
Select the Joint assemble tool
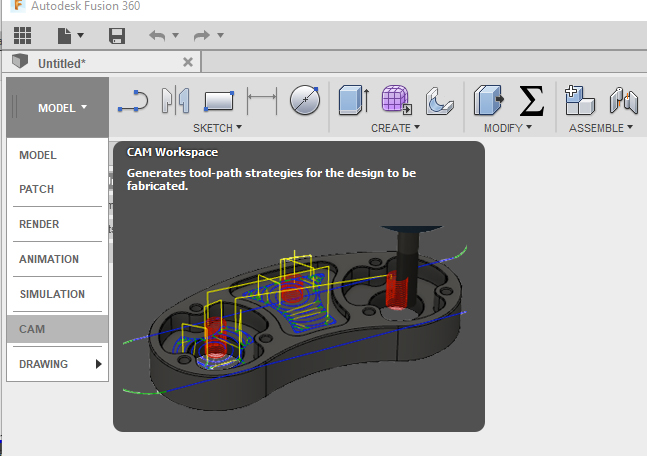pyautogui.click(x=623, y=100)
